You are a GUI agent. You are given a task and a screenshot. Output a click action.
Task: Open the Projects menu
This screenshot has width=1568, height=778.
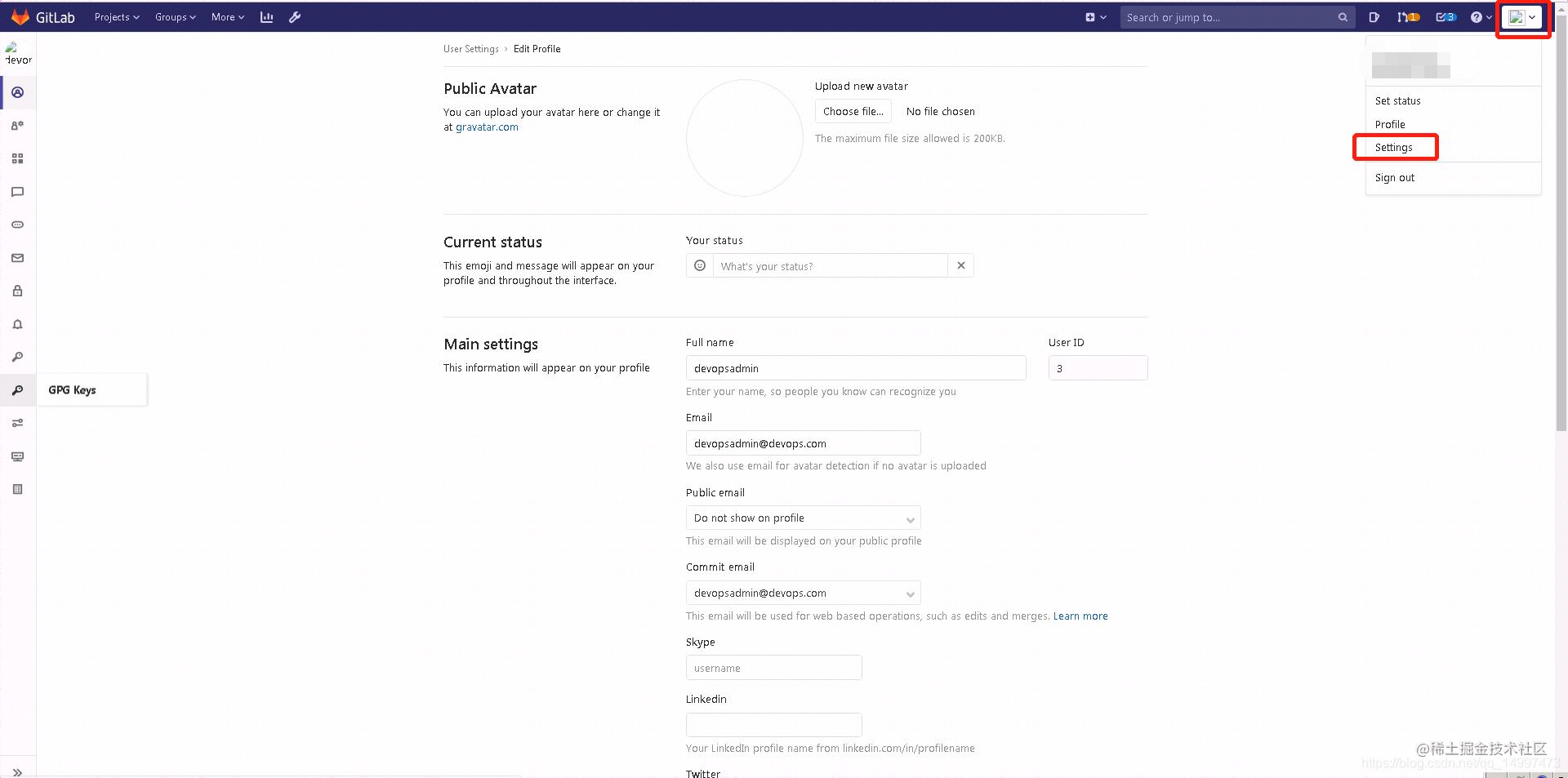click(116, 17)
